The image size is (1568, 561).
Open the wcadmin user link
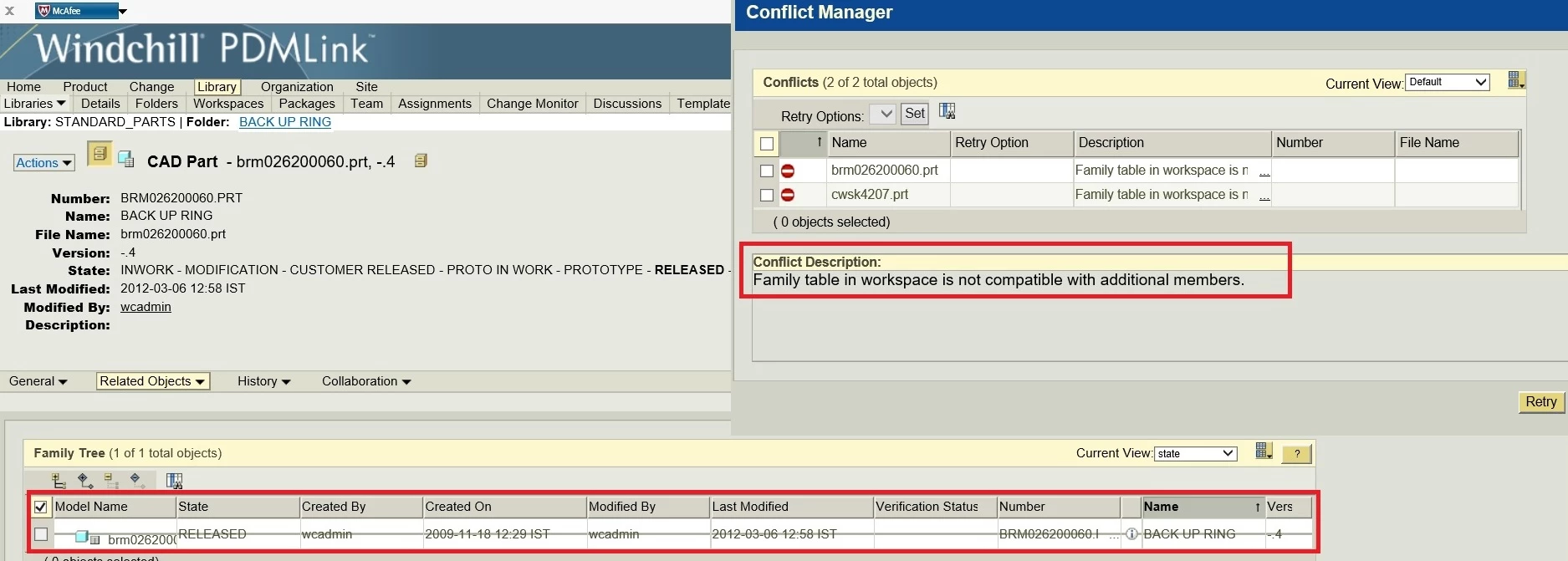point(146,307)
